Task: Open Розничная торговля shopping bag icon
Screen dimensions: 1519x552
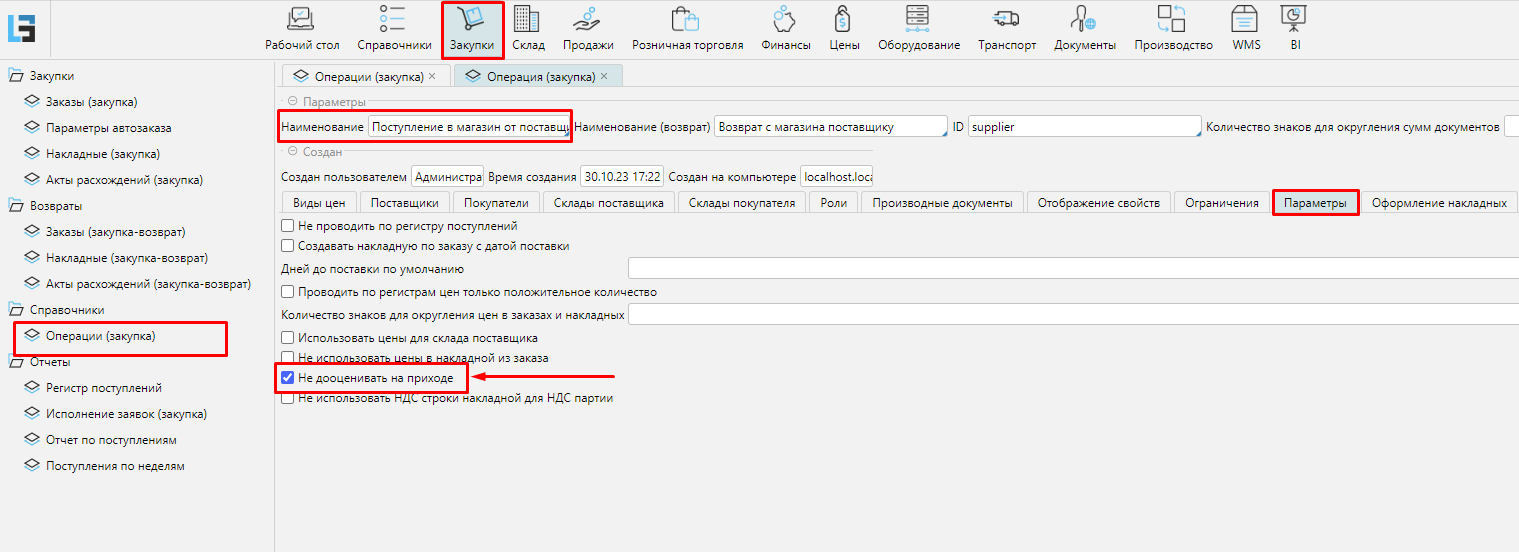Action: 686,19
